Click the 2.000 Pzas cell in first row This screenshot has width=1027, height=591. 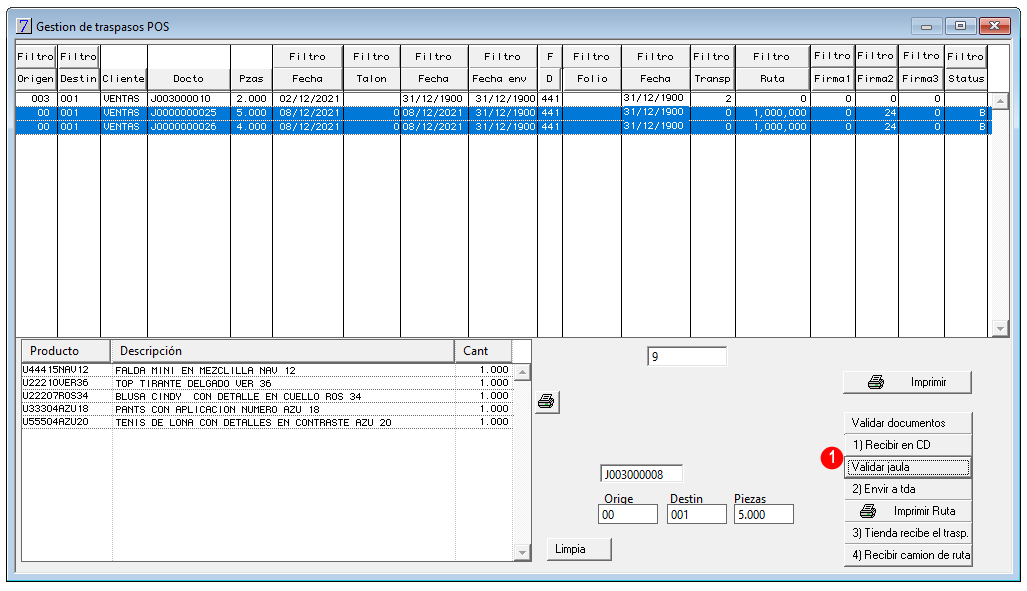click(252, 99)
